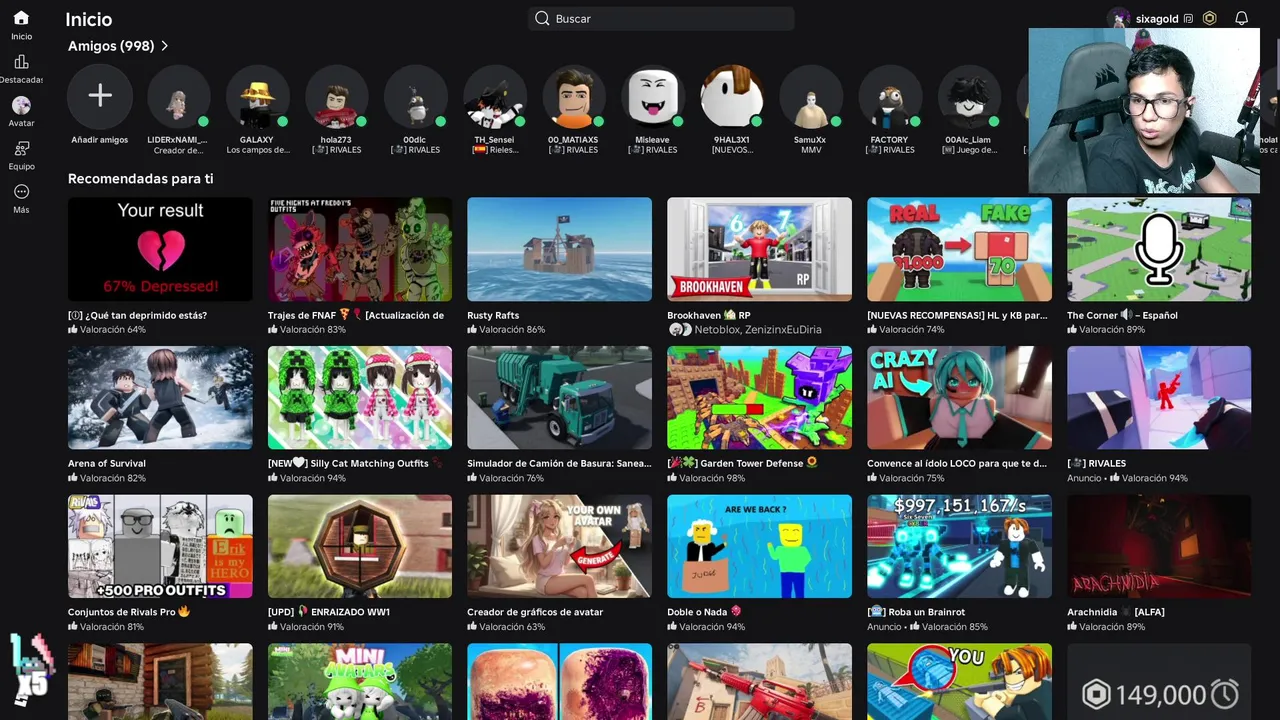
Task: Open ENRAIZADO WW1 game thumbnail
Action: click(x=360, y=546)
